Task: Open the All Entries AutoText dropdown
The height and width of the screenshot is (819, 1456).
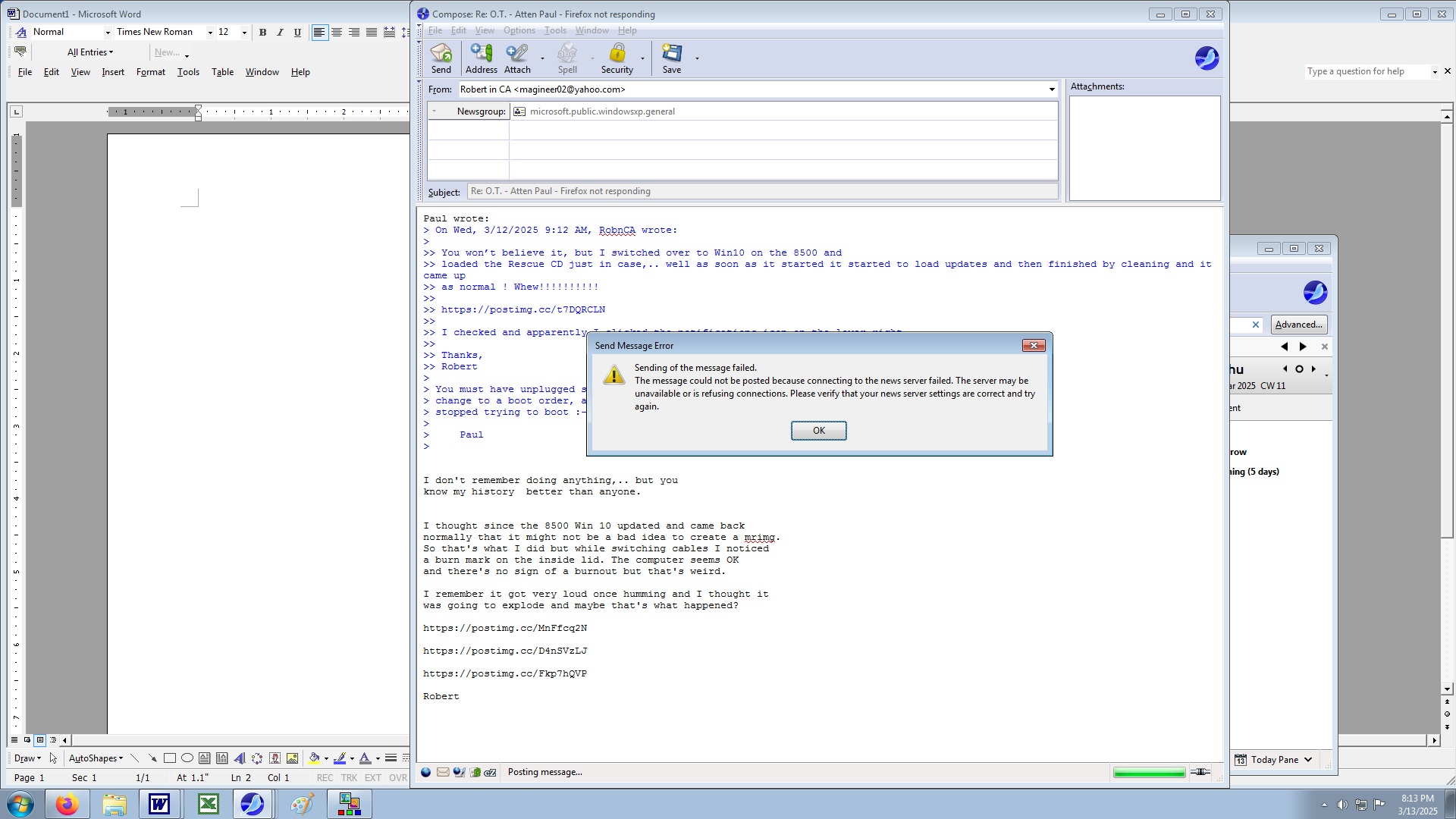Action: (x=90, y=52)
